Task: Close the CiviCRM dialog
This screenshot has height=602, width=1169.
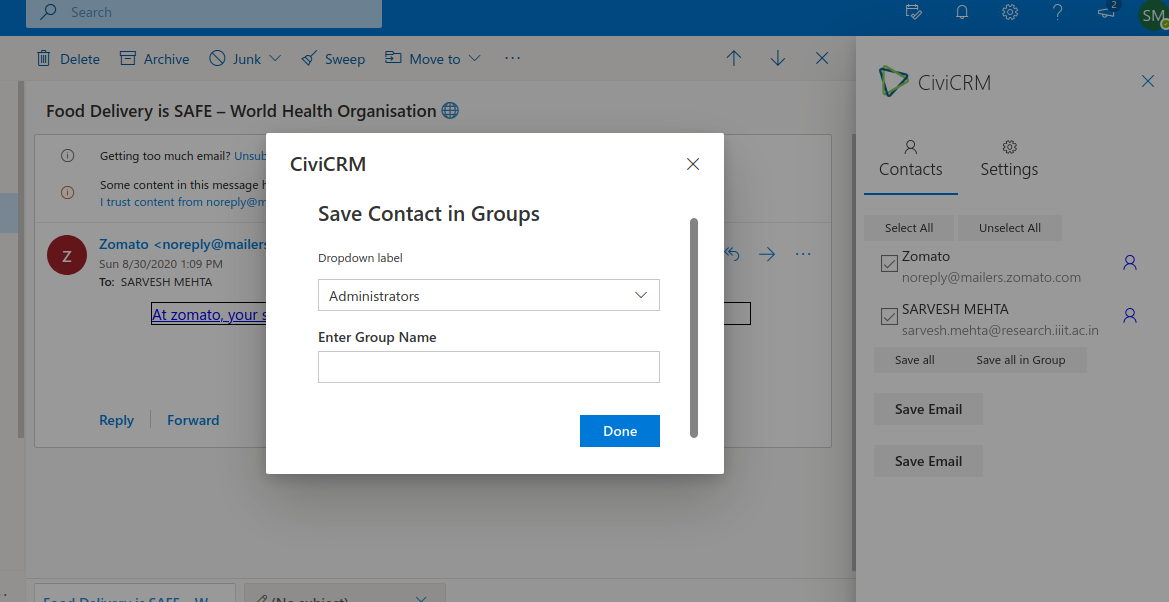Action: (693, 164)
